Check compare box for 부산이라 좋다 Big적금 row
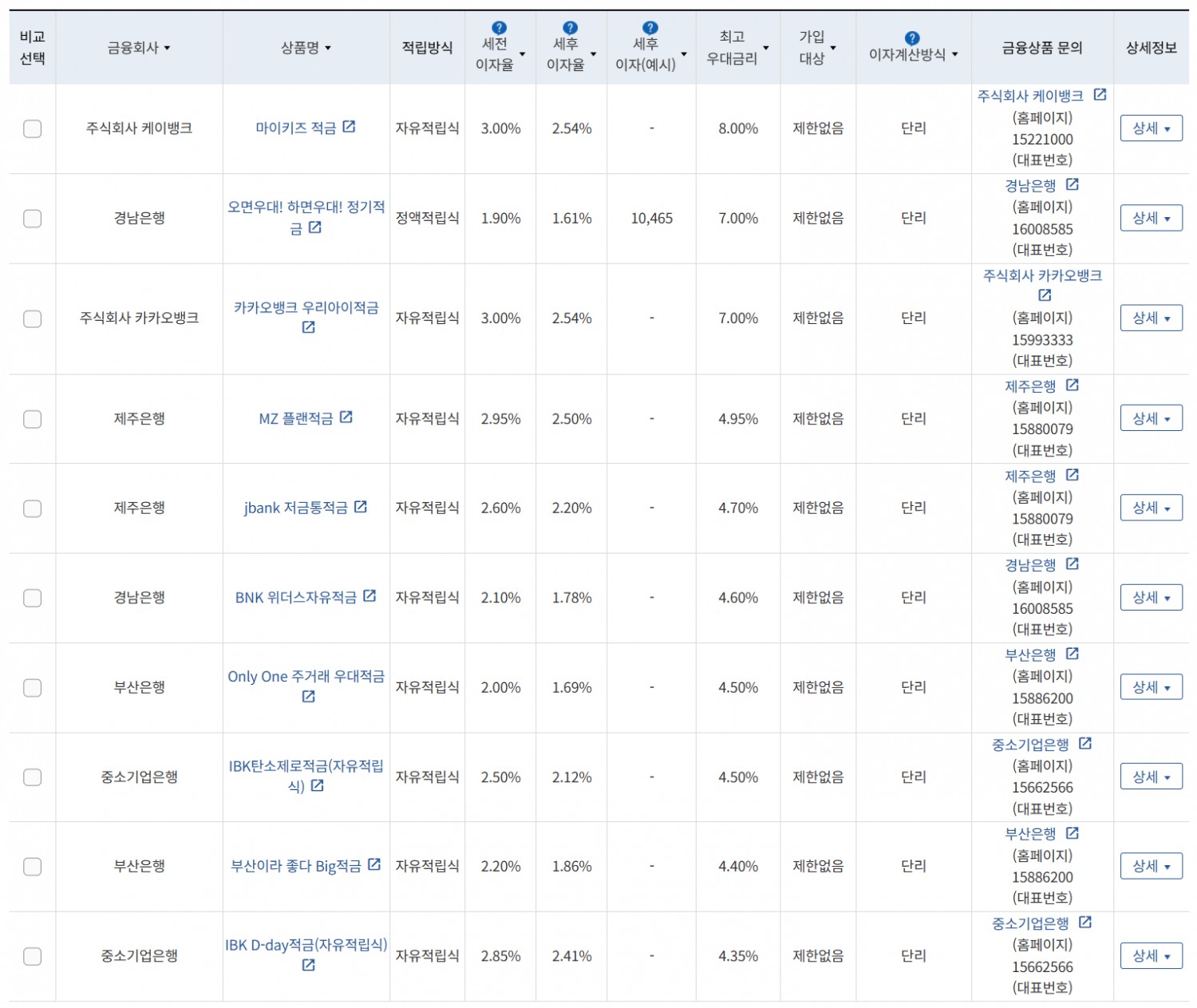The image size is (1197, 1008). tap(33, 866)
